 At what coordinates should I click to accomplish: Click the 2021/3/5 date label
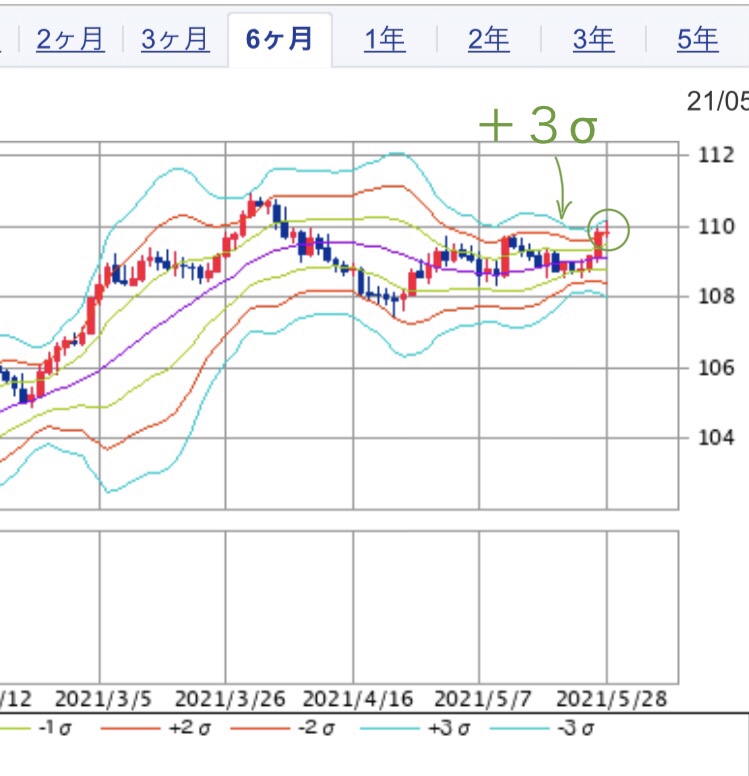pos(103,699)
